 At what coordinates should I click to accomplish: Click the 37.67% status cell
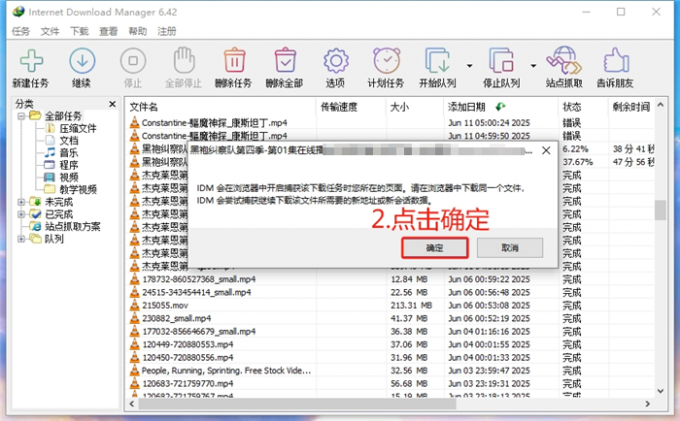[578, 162]
